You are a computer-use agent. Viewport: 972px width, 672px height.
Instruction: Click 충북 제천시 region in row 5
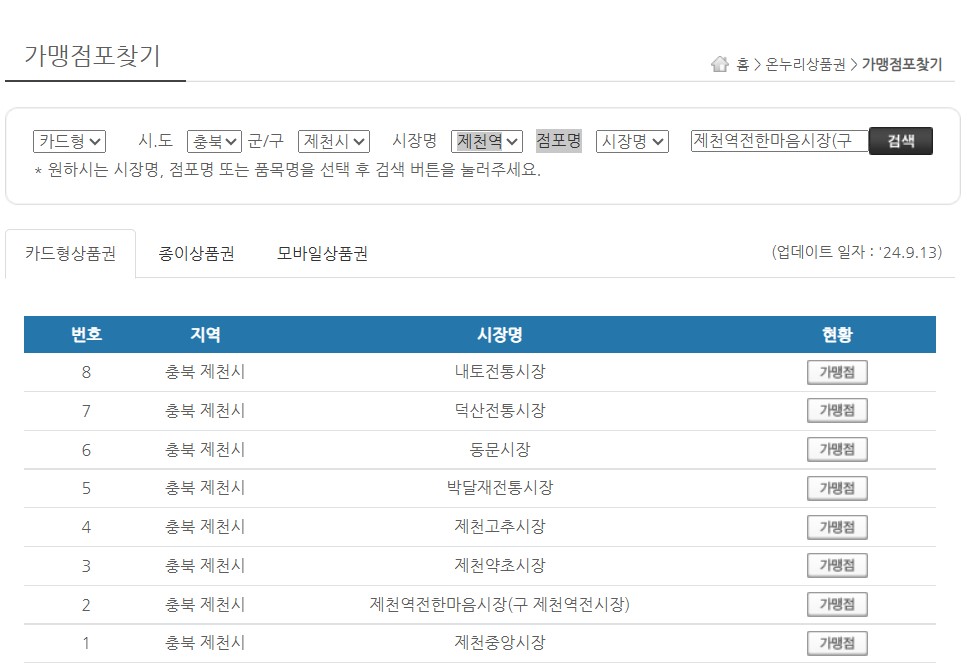pos(205,488)
